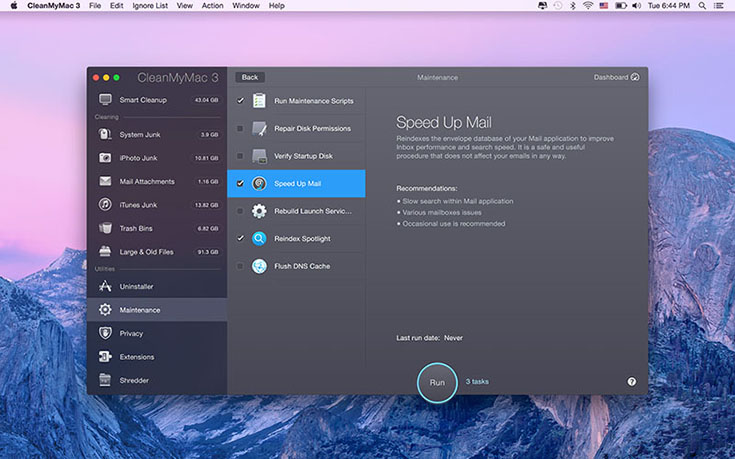Click the volume icon in menu bar
735x459 pixels.
636,6
